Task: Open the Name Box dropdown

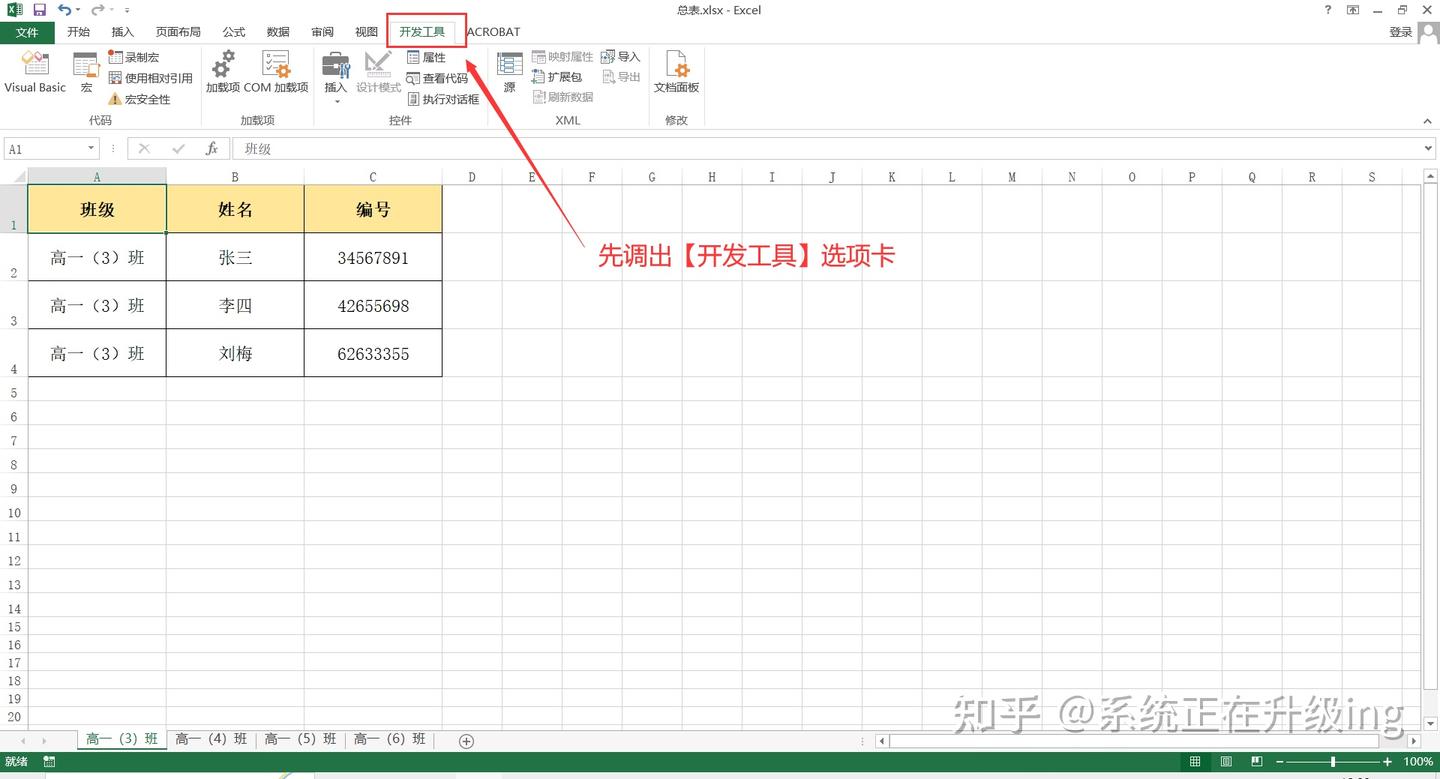Action: [x=92, y=147]
